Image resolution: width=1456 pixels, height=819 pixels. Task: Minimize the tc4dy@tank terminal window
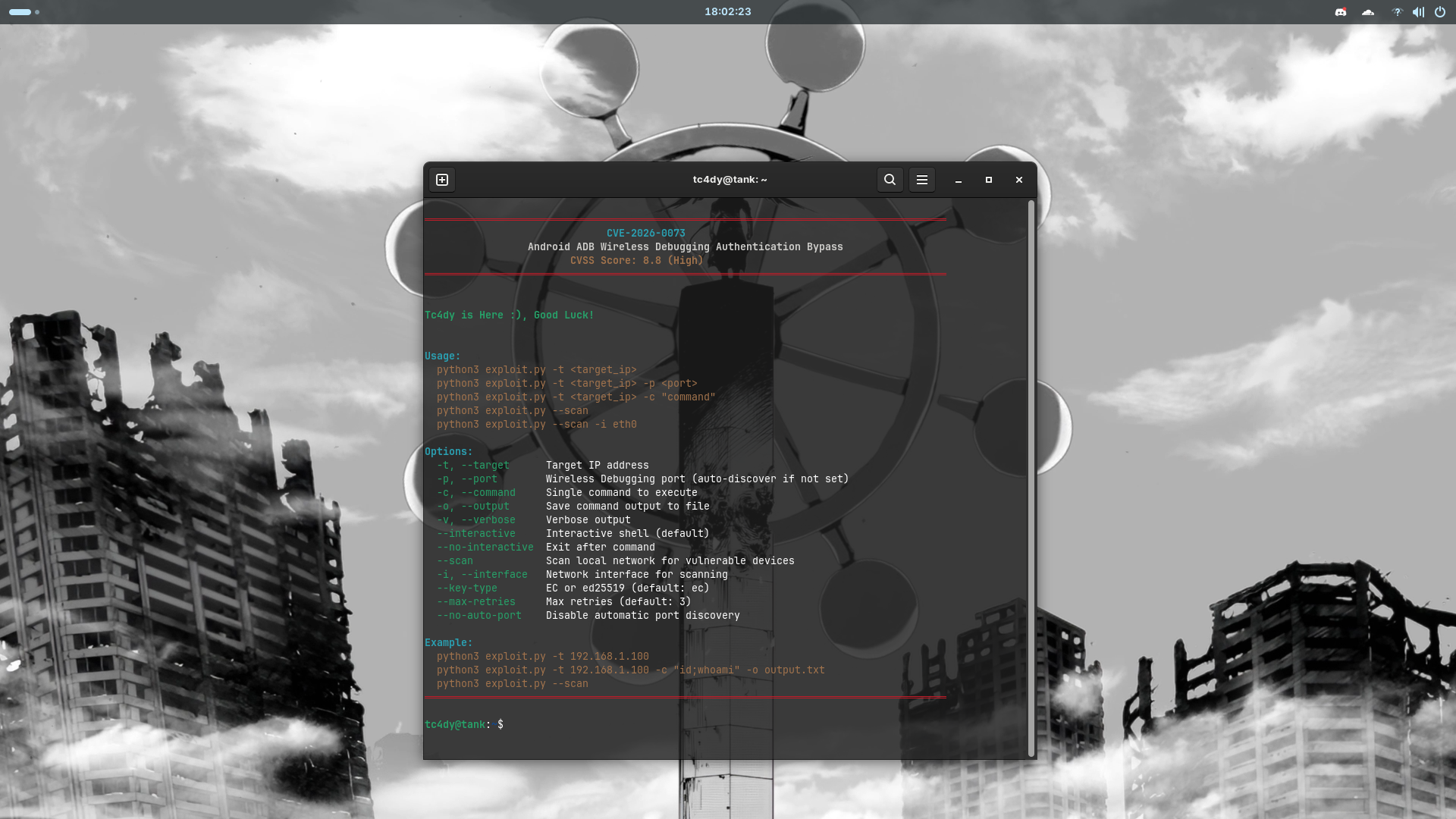(x=959, y=180)
